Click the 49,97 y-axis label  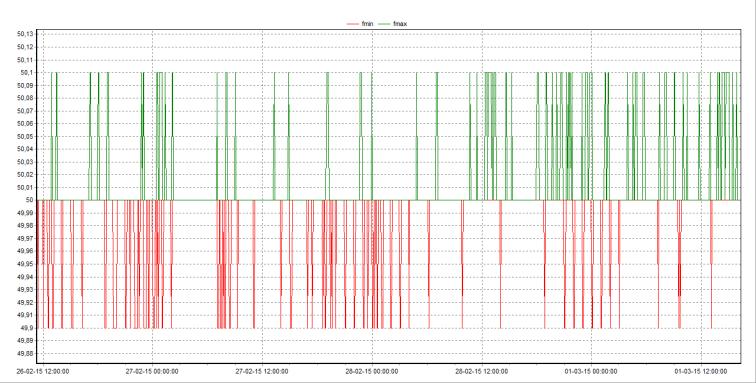click(25, 238)
